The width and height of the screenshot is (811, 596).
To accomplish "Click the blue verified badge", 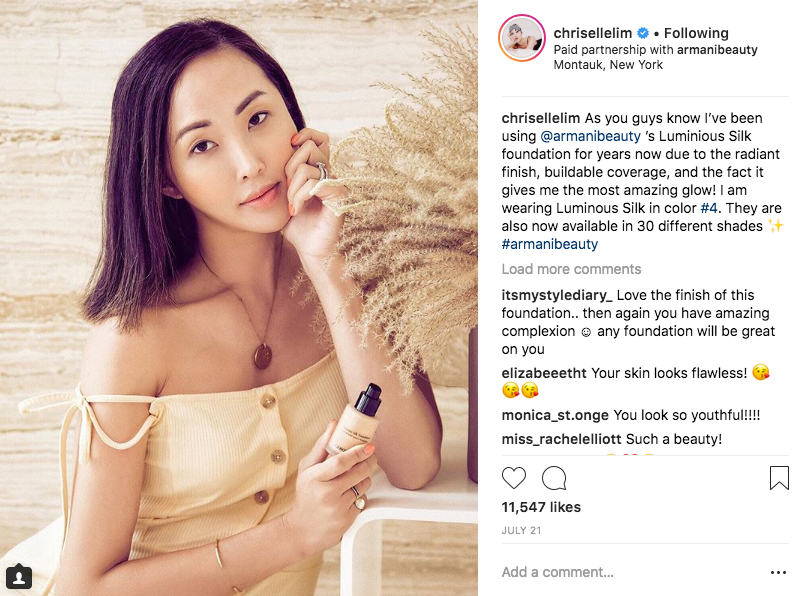I will pos(643,33).
